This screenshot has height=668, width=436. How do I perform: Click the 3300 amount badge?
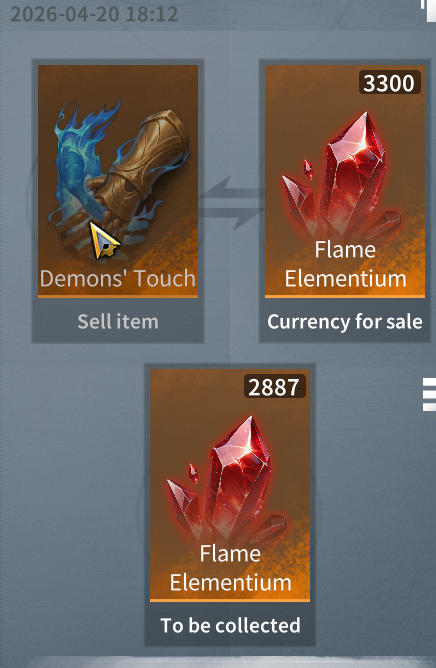coord(389,83)
